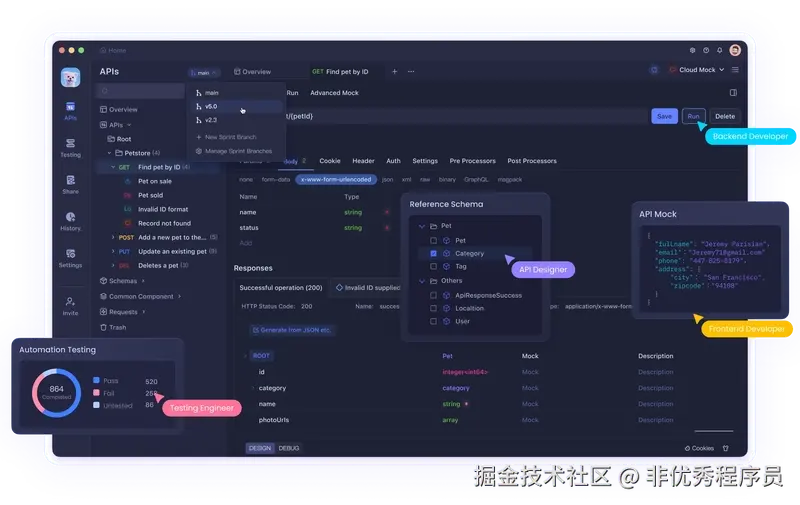
Task: Click the Trash item in the API tree
Action: click(x=113, y=327)
